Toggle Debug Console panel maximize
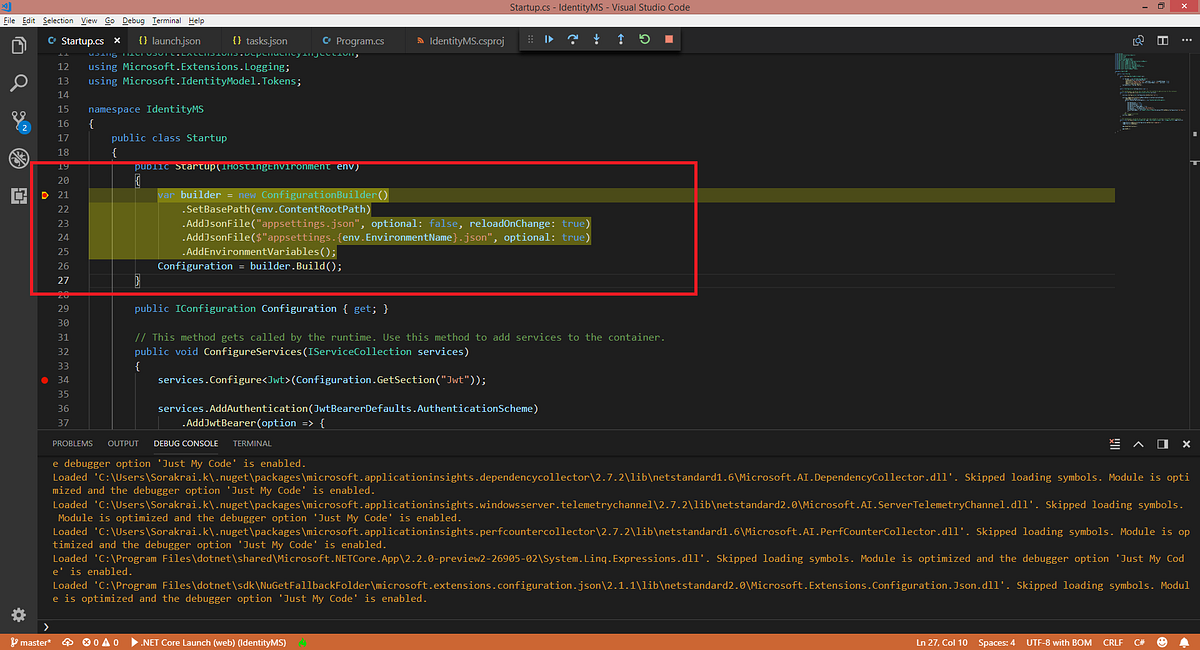This screenshot has width=1200, height=650. 1138,443
